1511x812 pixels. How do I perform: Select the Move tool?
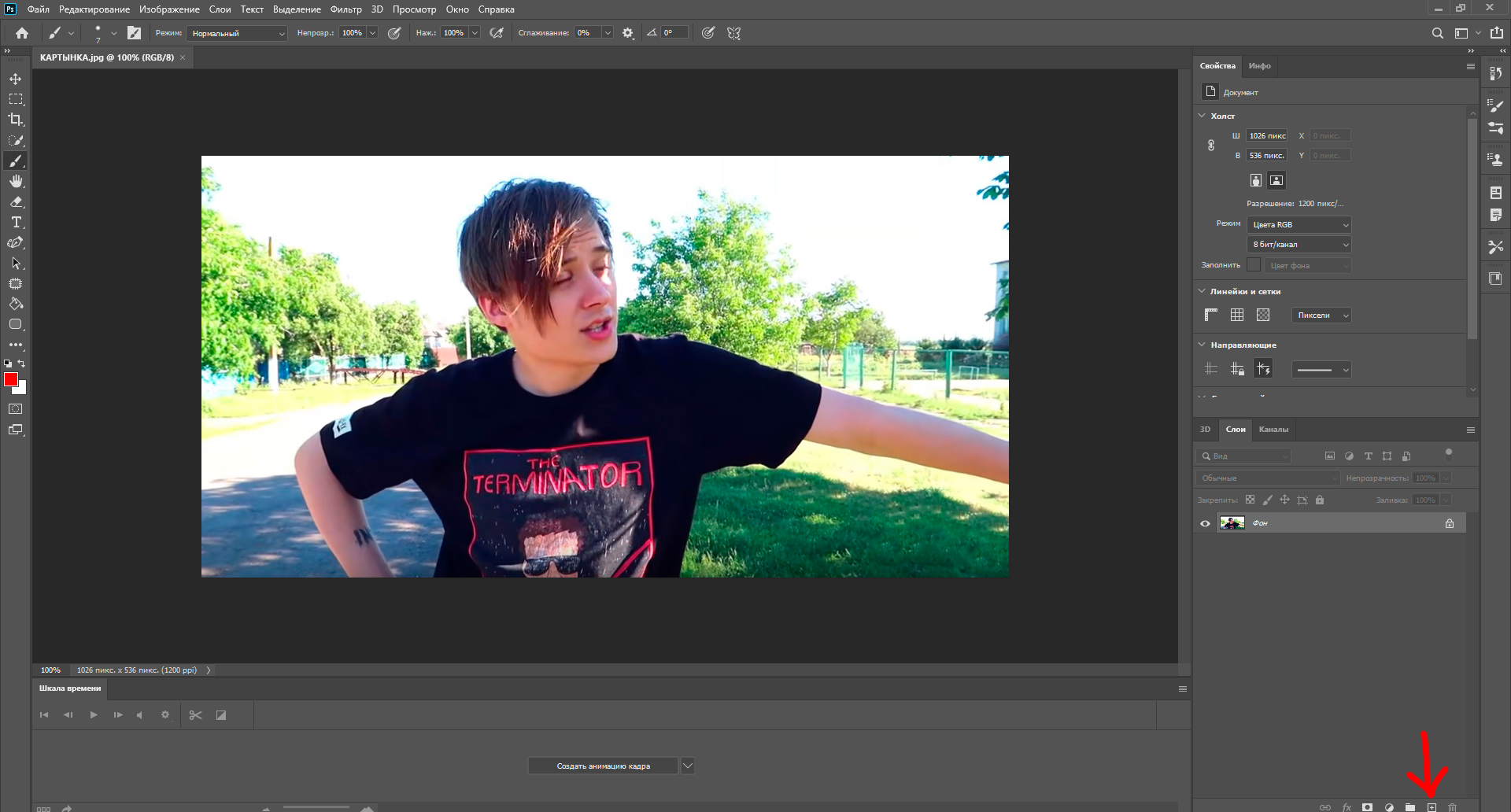point(16,79)
